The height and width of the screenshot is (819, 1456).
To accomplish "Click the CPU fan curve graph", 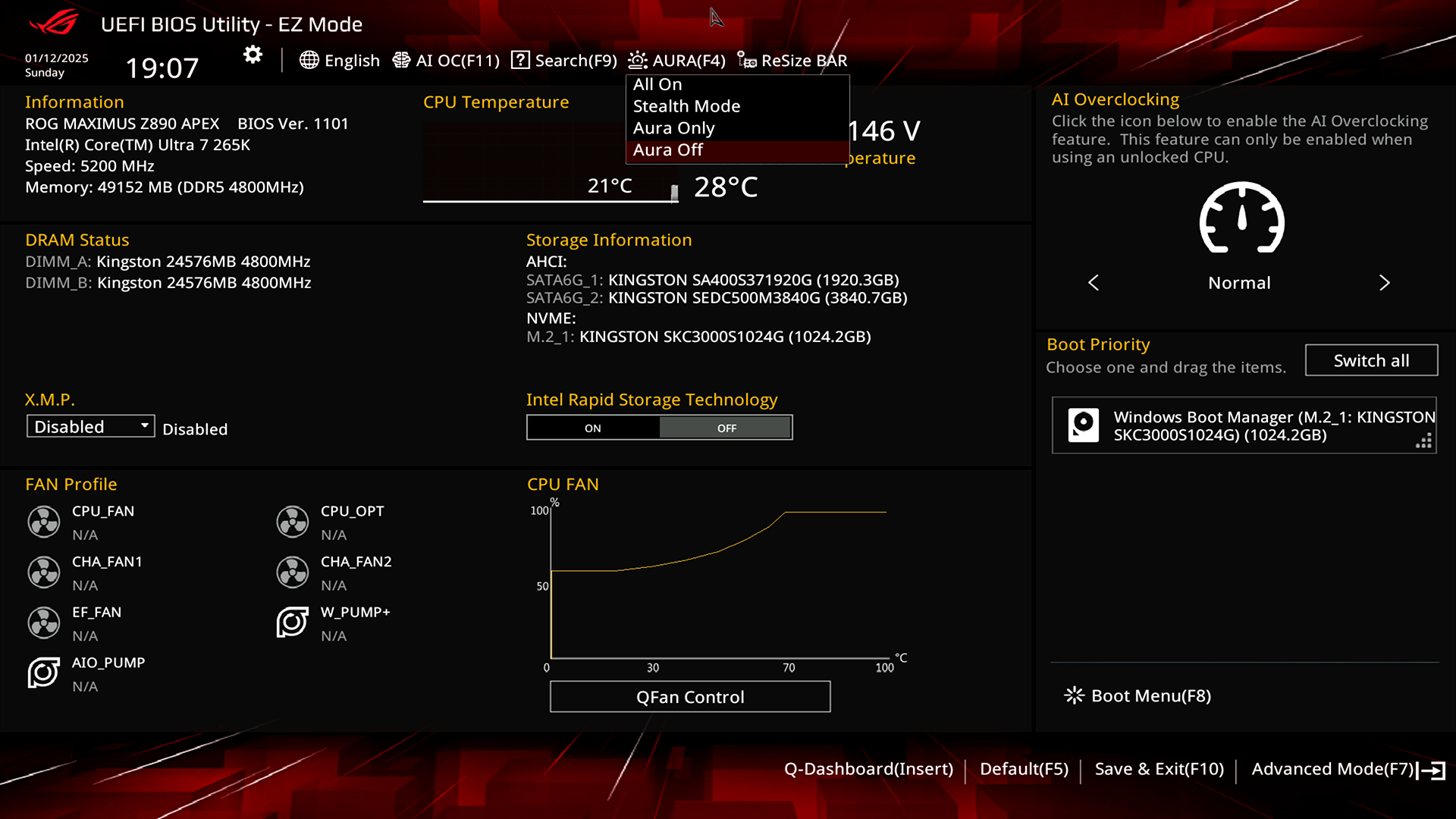I will (719, 585).
